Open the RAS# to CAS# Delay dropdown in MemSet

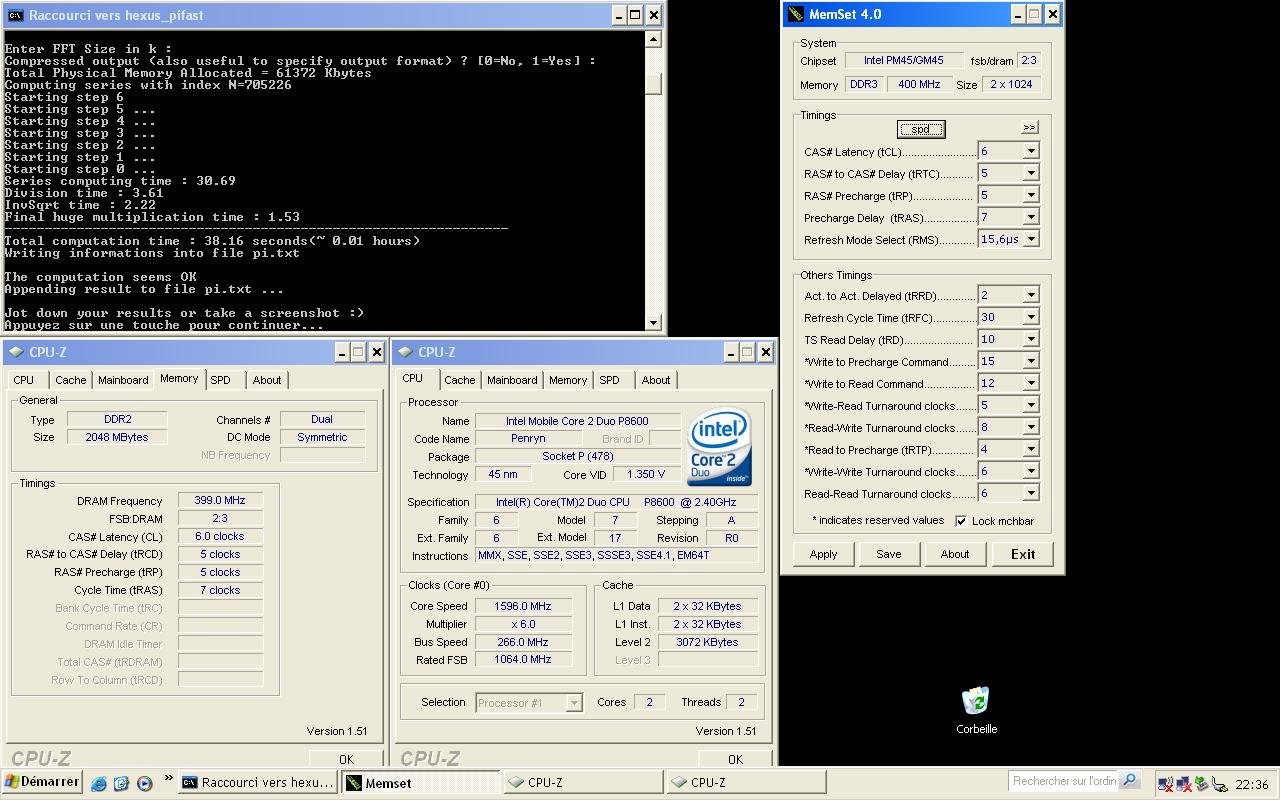point(1030,173)
